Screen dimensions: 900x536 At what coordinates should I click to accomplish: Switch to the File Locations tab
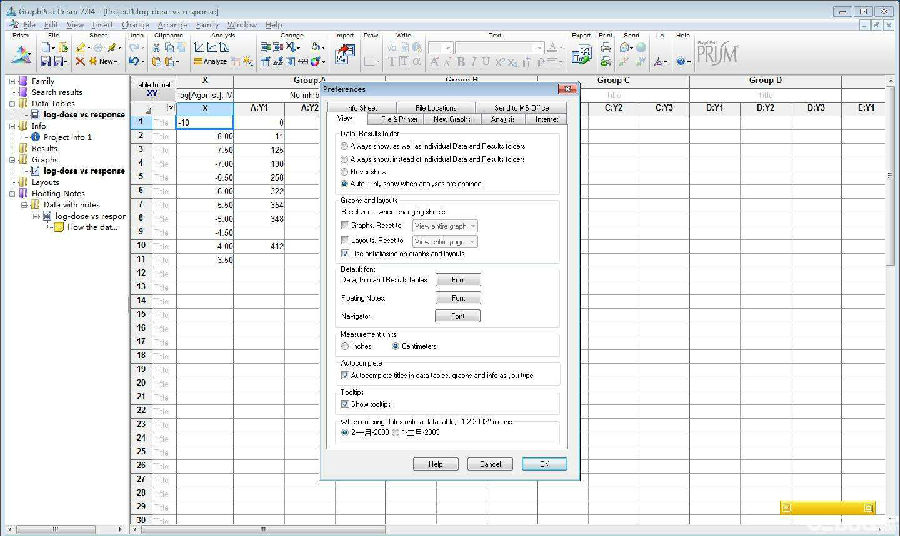click(x=435, y=107)
